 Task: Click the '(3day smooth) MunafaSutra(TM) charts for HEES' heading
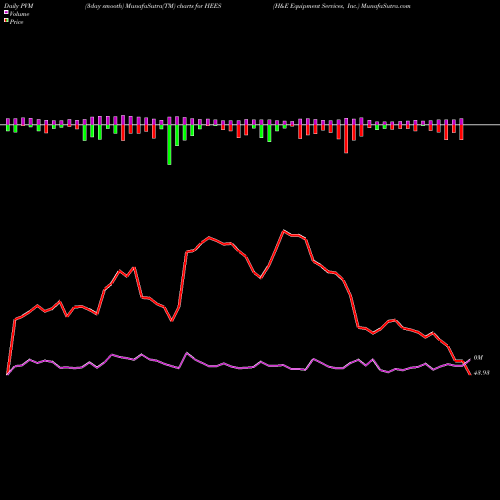click(153, 6)
